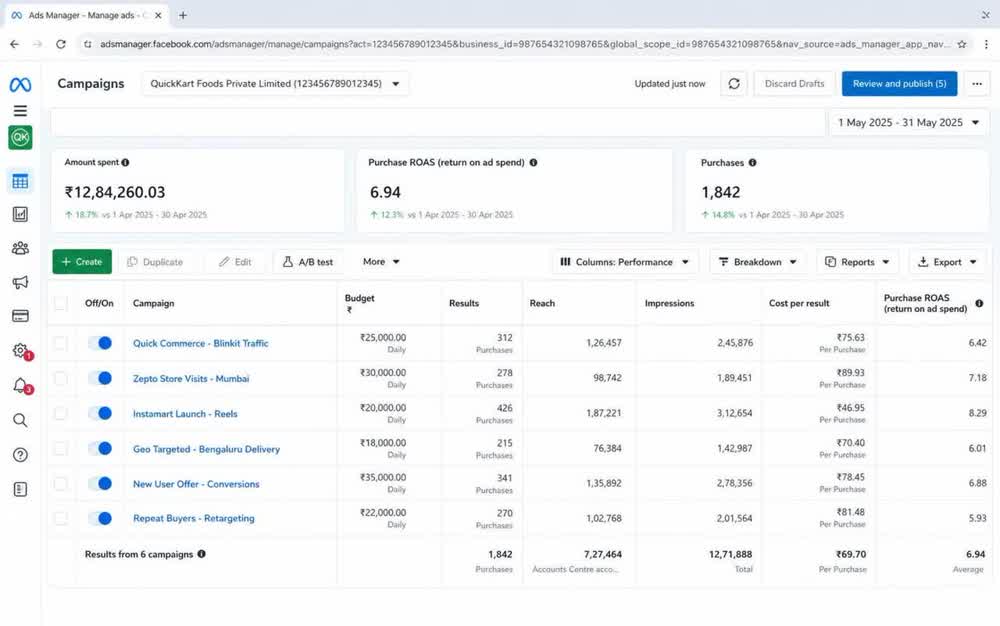Select the Ads Manager browser tab

pos(87,15)
